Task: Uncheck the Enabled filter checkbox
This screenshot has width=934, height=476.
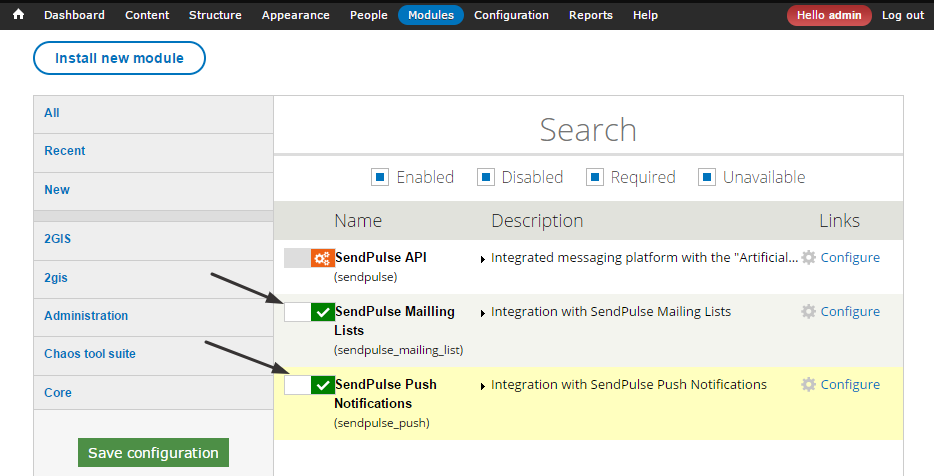Action: tap(380, 178)
